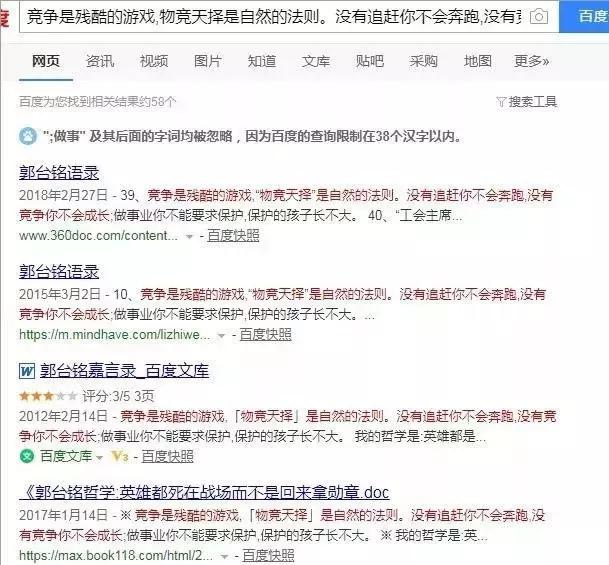Switch to the 图片 tab
The height and width of the screenshot is (565, 609).
pos(208,61)
